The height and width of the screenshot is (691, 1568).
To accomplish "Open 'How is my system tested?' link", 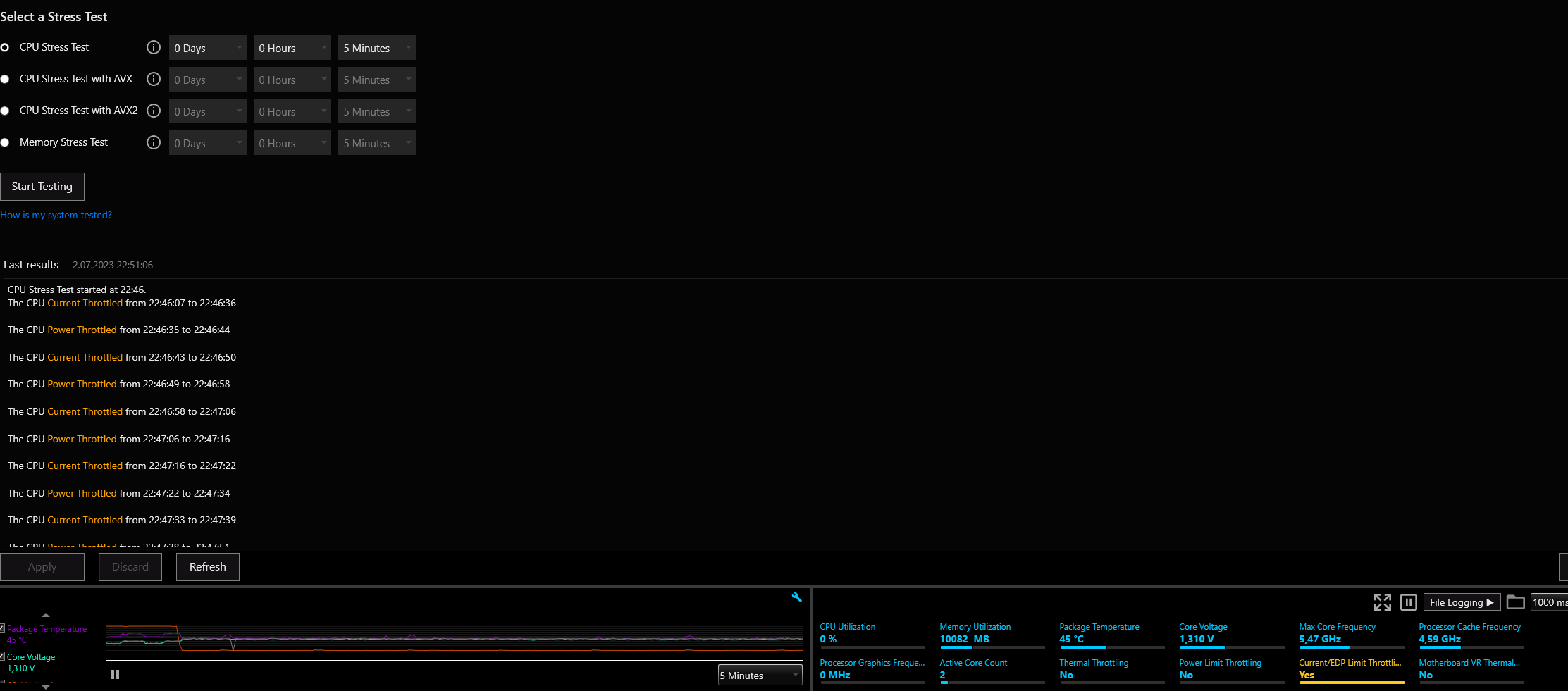I will click(56, 215).
